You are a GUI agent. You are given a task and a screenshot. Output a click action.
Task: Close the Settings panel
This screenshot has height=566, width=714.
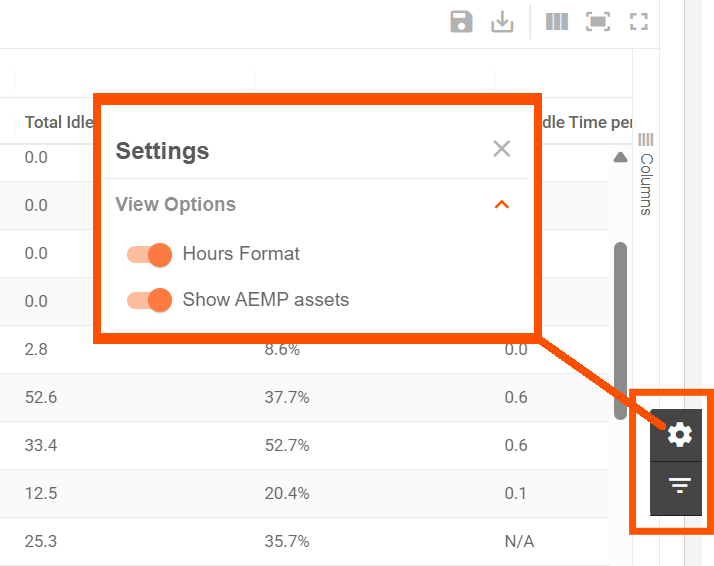pos(501,148)
